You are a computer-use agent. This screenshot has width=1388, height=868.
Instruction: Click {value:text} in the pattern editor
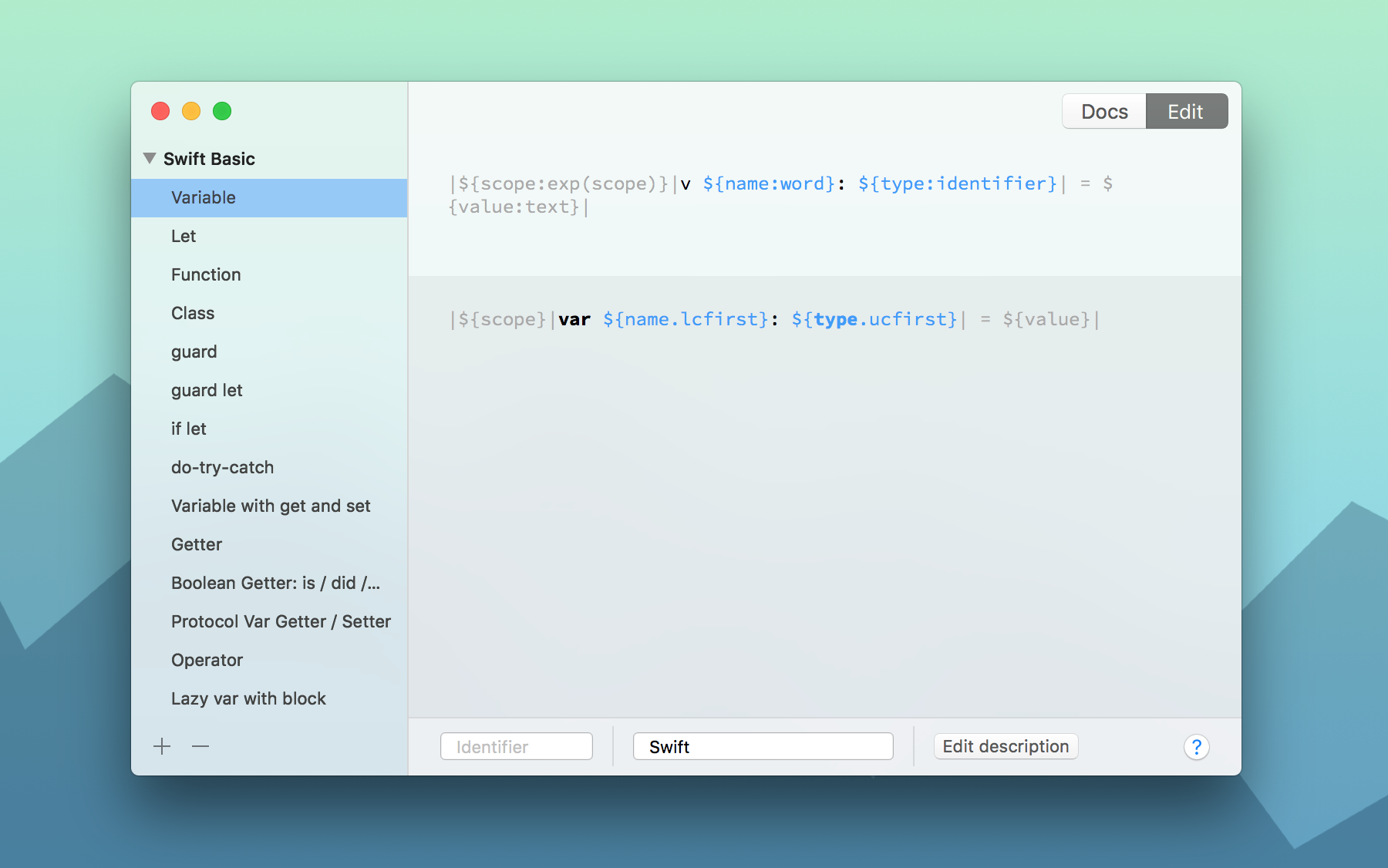point(514,207)
